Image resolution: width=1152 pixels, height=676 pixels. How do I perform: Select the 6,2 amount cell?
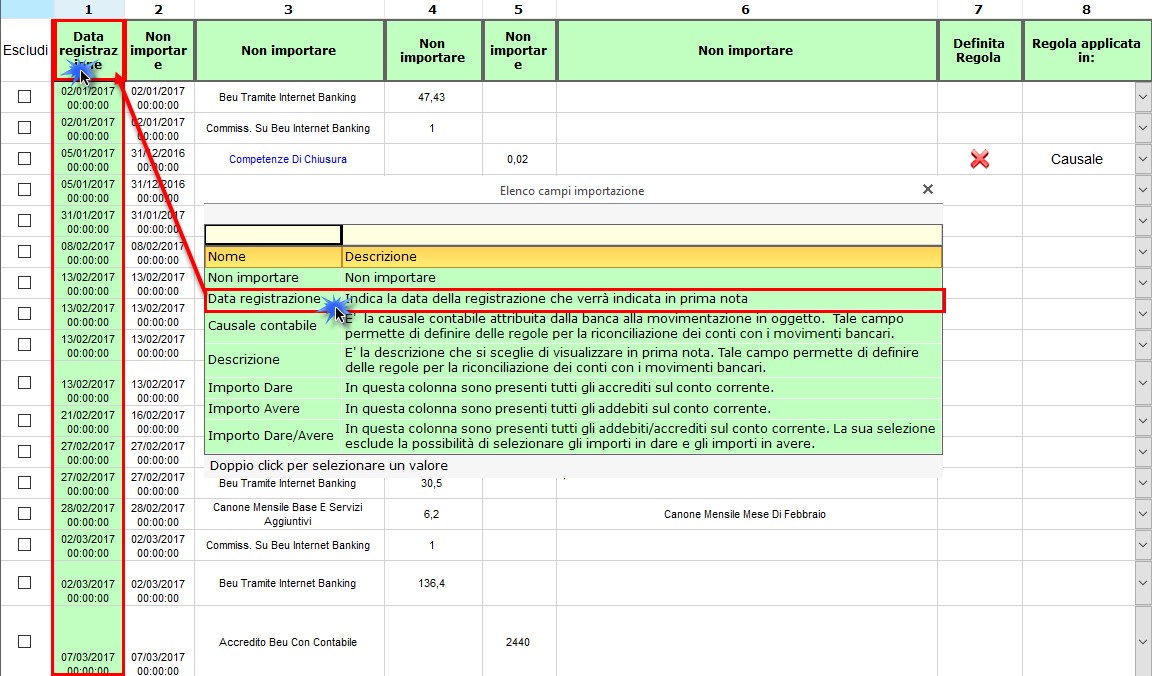(432, 514)
